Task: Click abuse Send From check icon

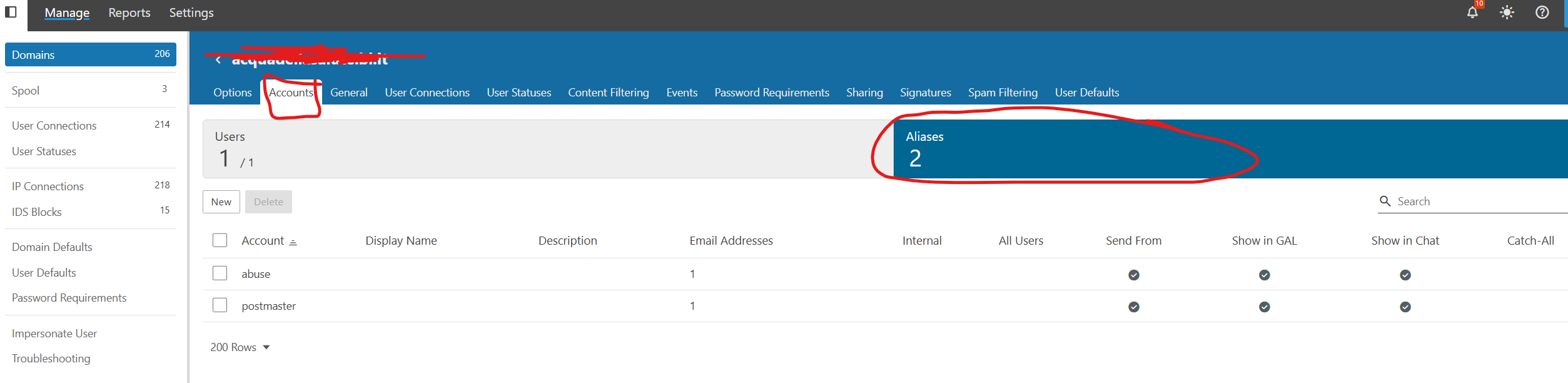Action: pos(1133,275)
